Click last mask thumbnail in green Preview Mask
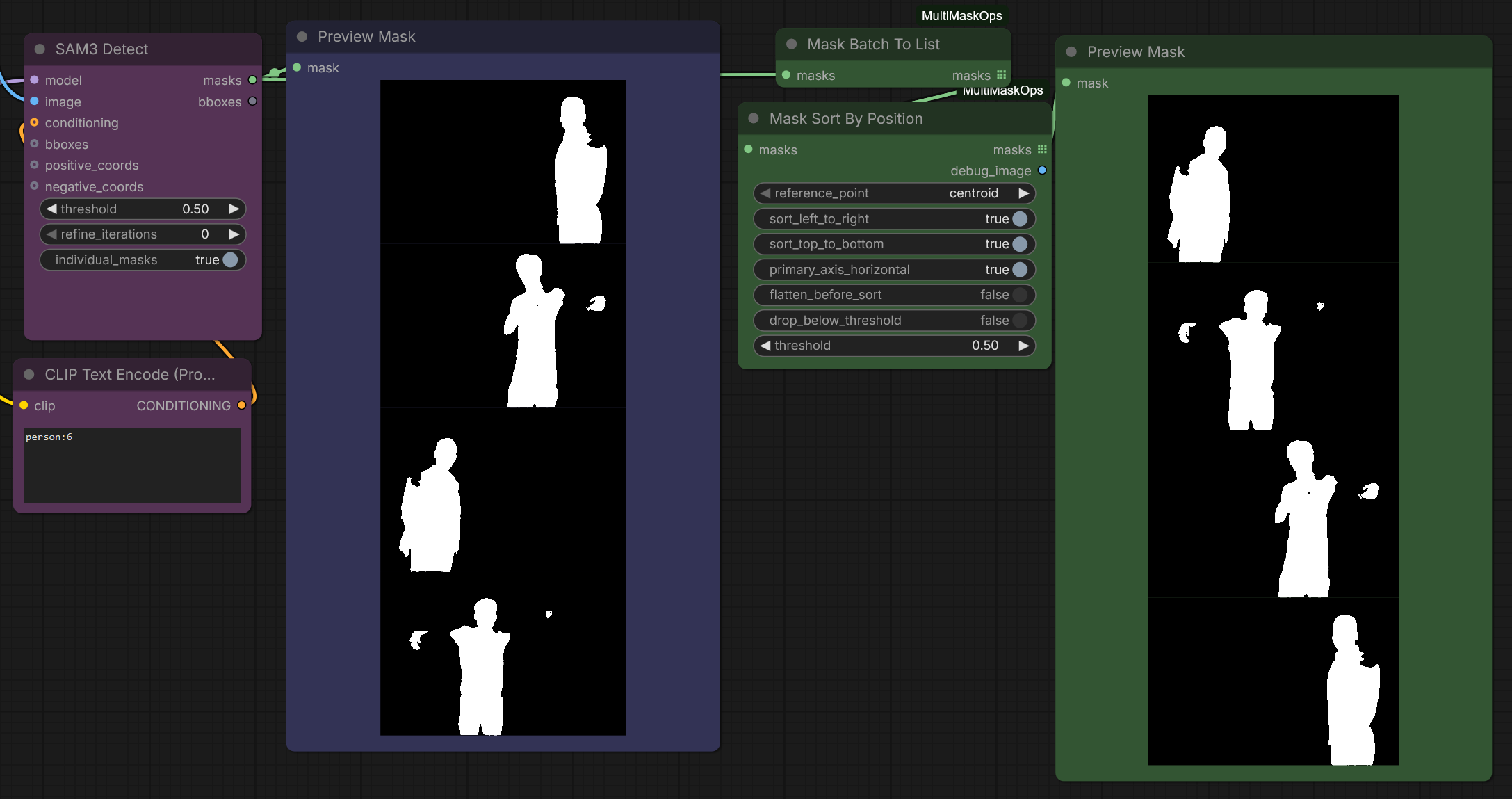The width and height of the screenshot is (1512, 799). [1274, 681]
